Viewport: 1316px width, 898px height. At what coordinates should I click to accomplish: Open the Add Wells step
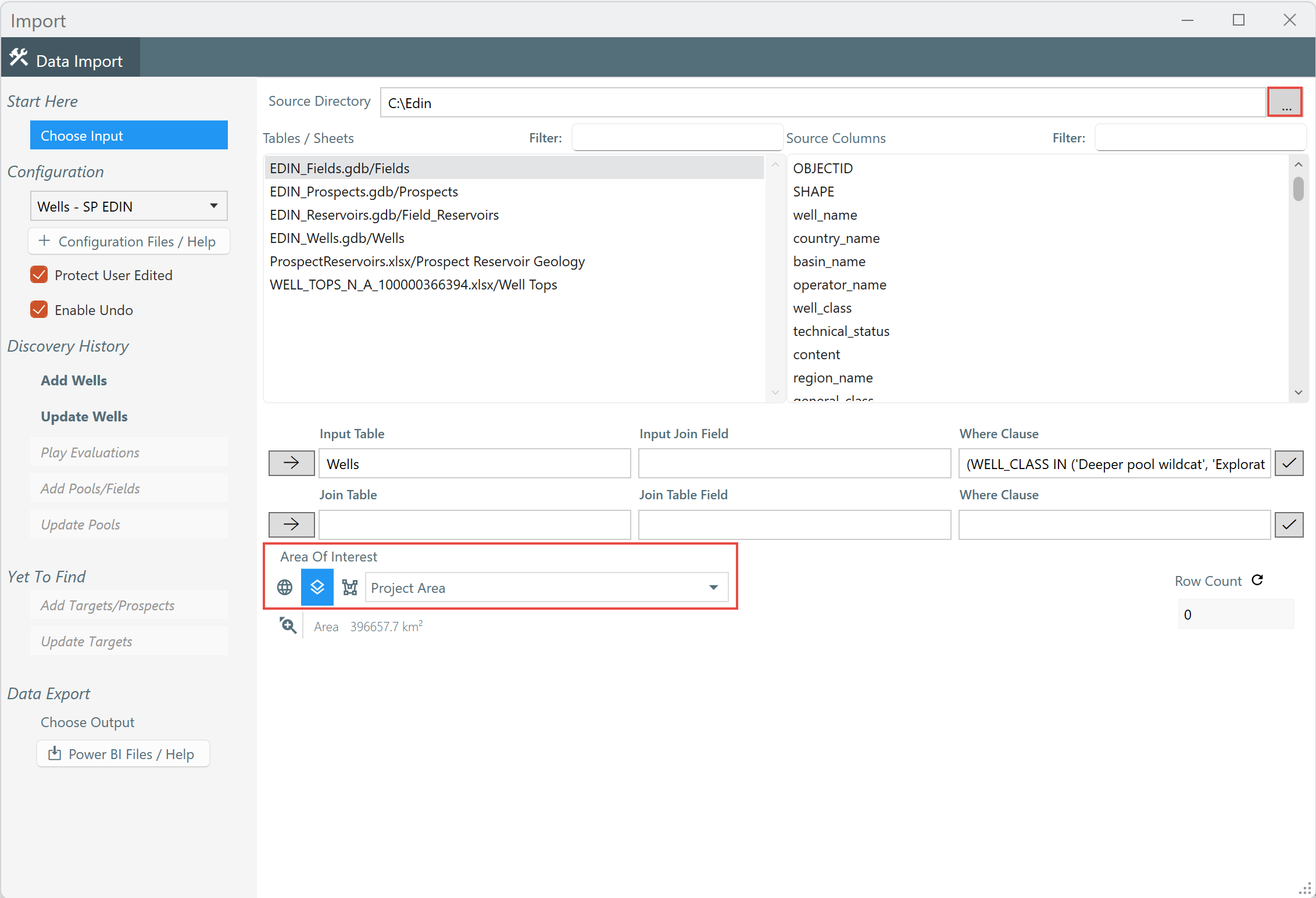(74, 381)
